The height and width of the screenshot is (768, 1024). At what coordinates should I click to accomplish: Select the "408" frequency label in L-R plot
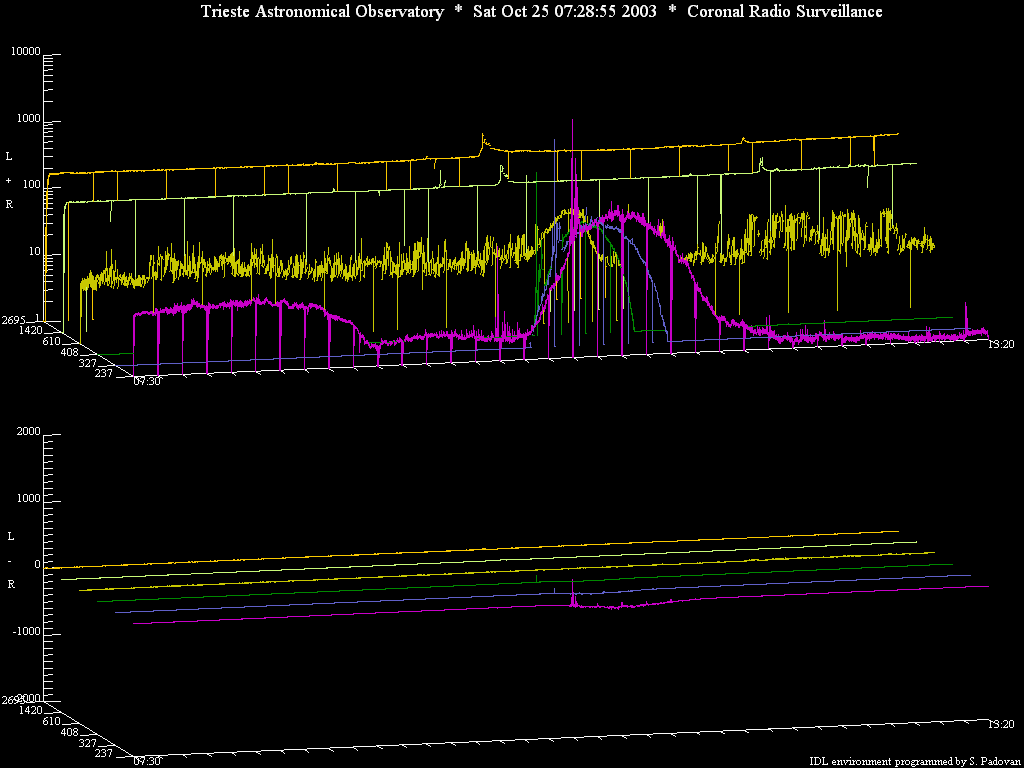69,731
